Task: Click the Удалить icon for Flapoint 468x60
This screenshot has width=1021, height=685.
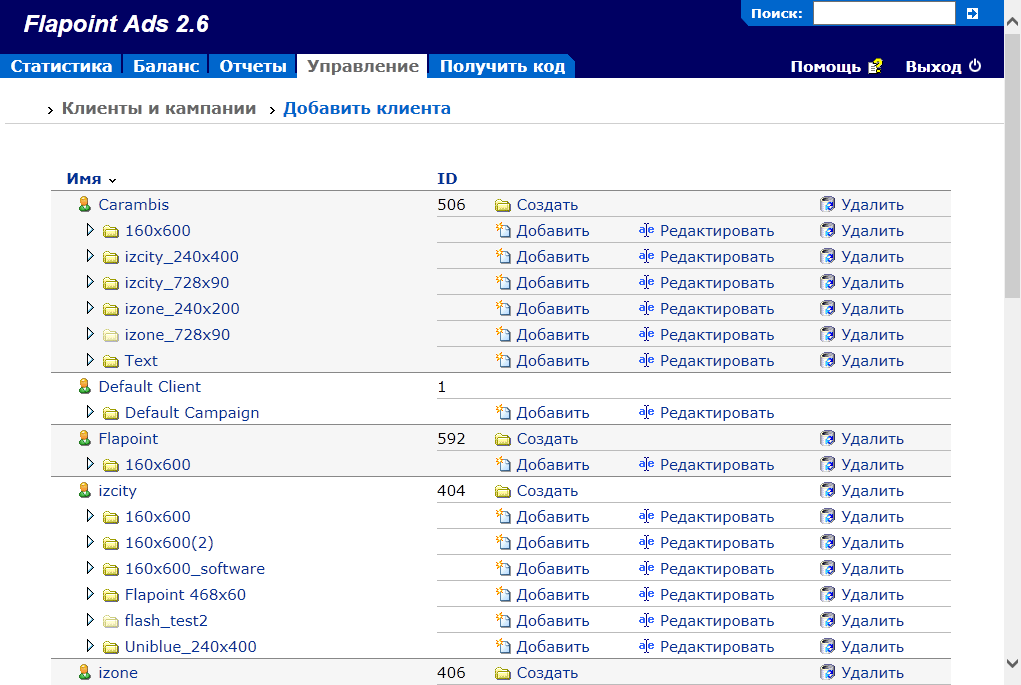Action: point(828,594)
